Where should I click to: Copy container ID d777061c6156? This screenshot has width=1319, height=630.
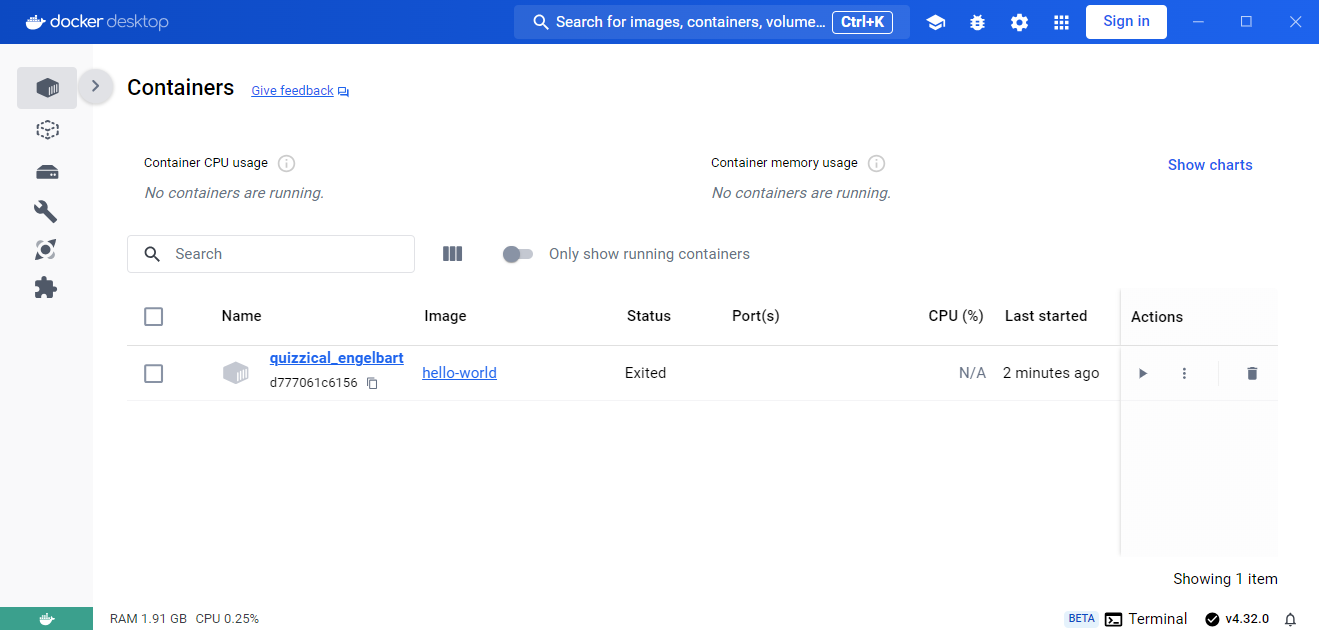[372, 383]
